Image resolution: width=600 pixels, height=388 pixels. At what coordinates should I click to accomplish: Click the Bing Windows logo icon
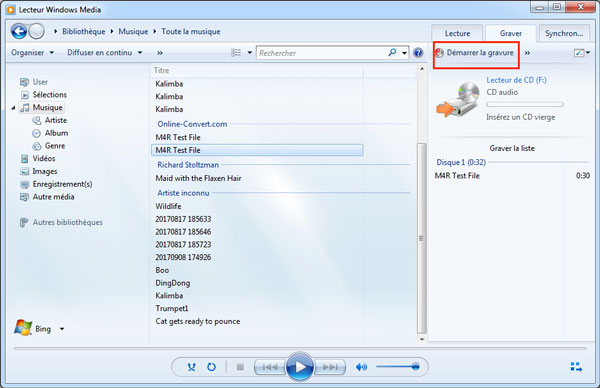[x=23, y=328]
